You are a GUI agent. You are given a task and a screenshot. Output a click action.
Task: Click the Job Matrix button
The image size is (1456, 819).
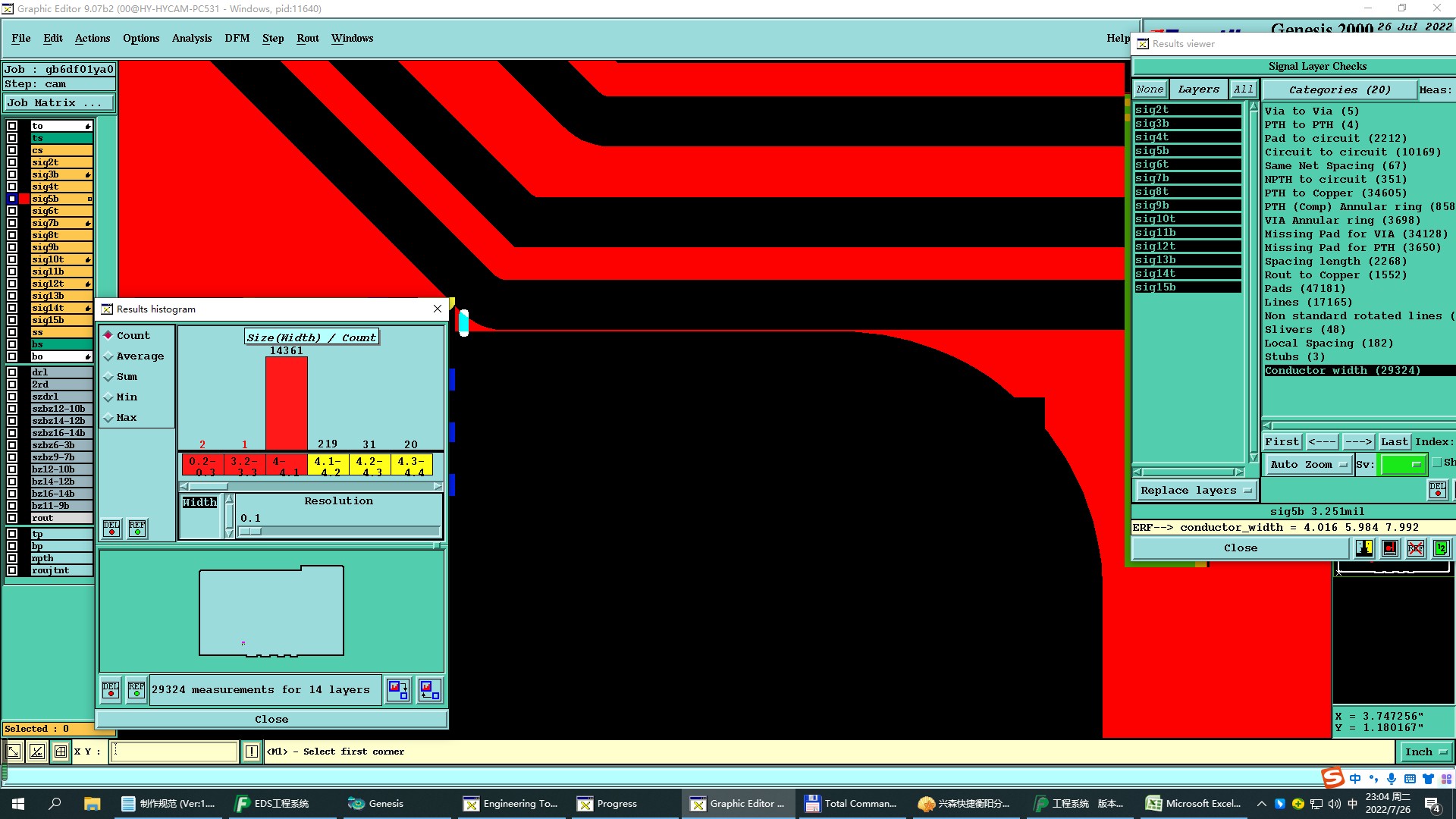tap(60, 103)
